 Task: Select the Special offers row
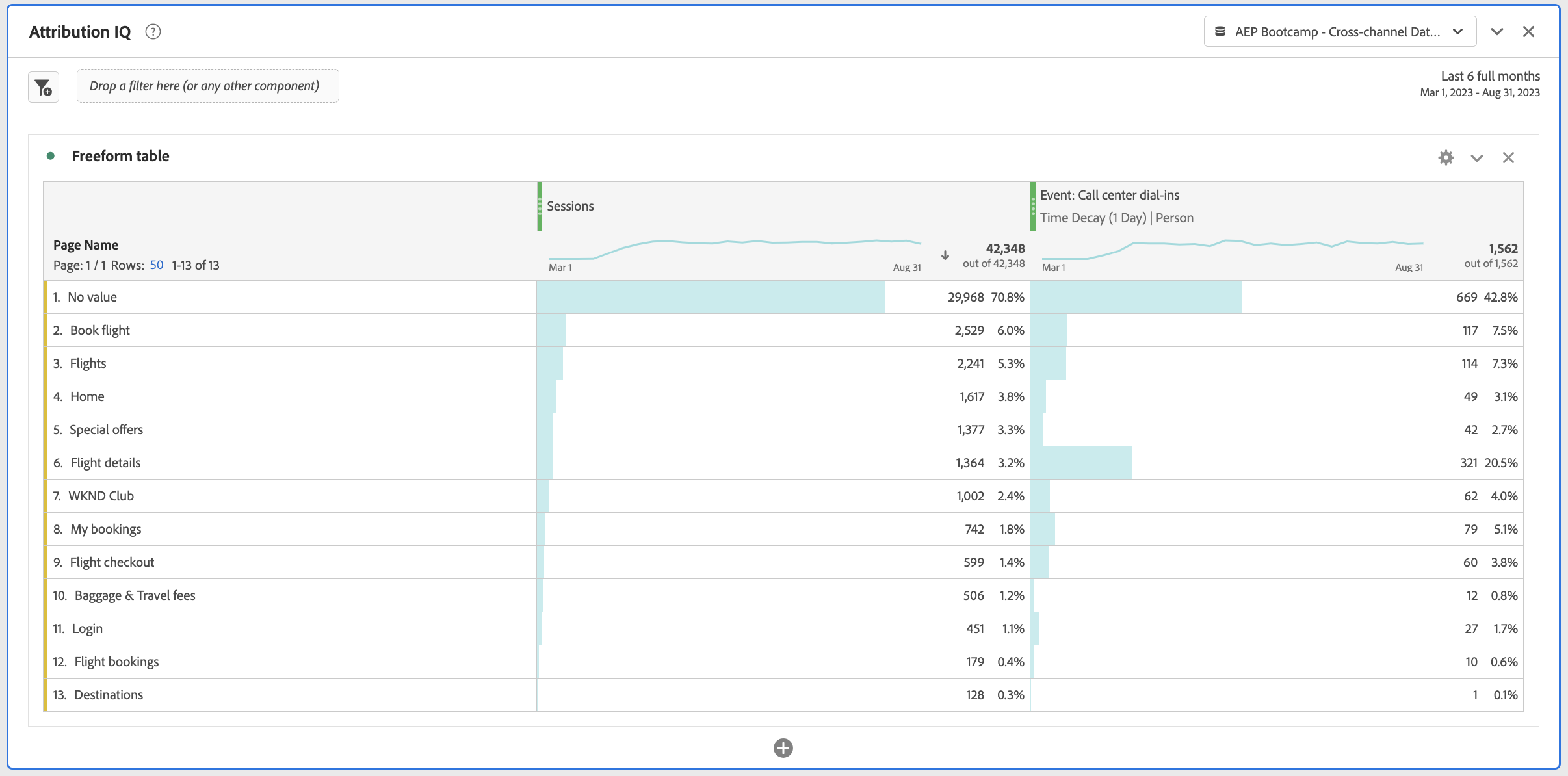pyautogui.click(x=783, y=430)
